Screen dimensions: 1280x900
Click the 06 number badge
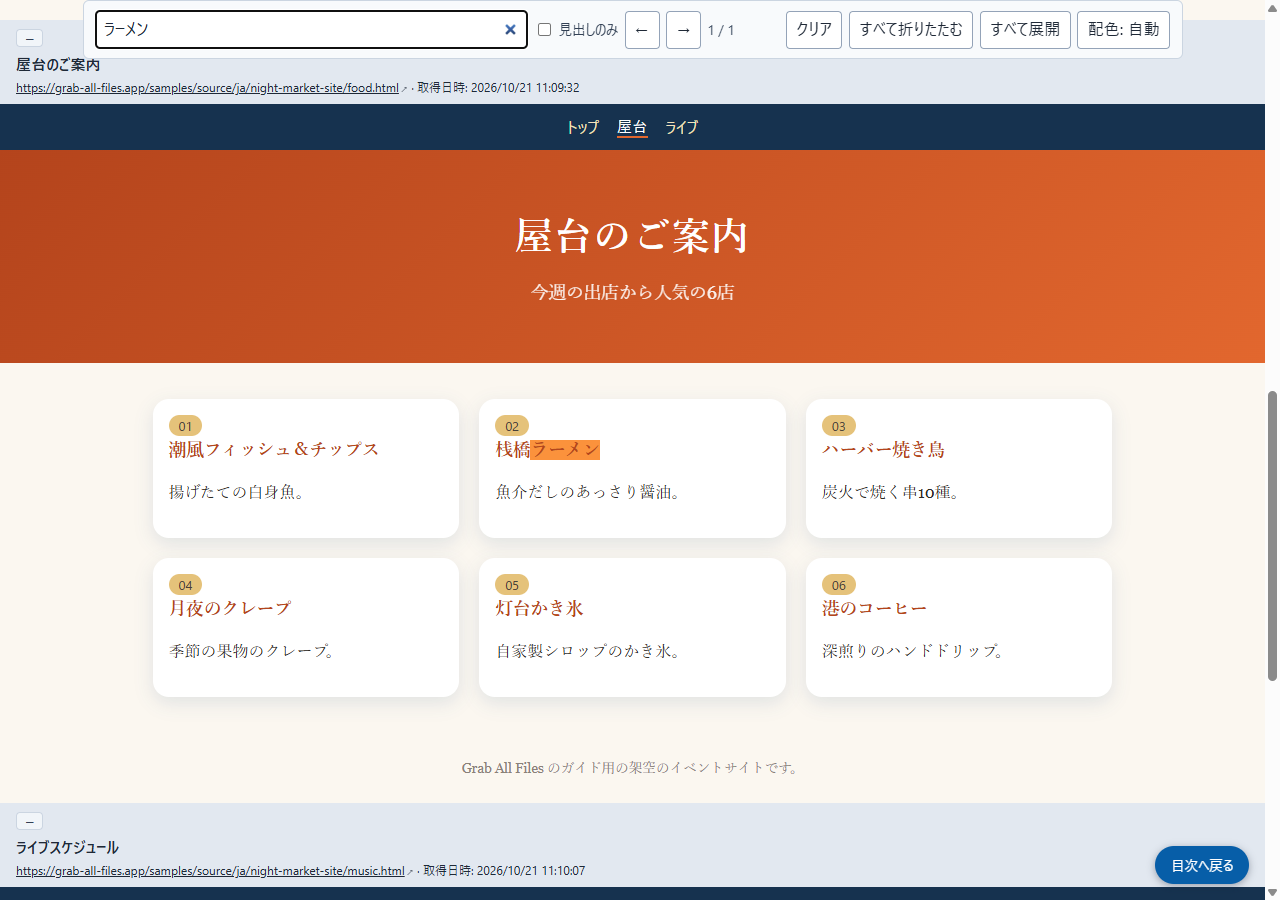click(839, 585)
